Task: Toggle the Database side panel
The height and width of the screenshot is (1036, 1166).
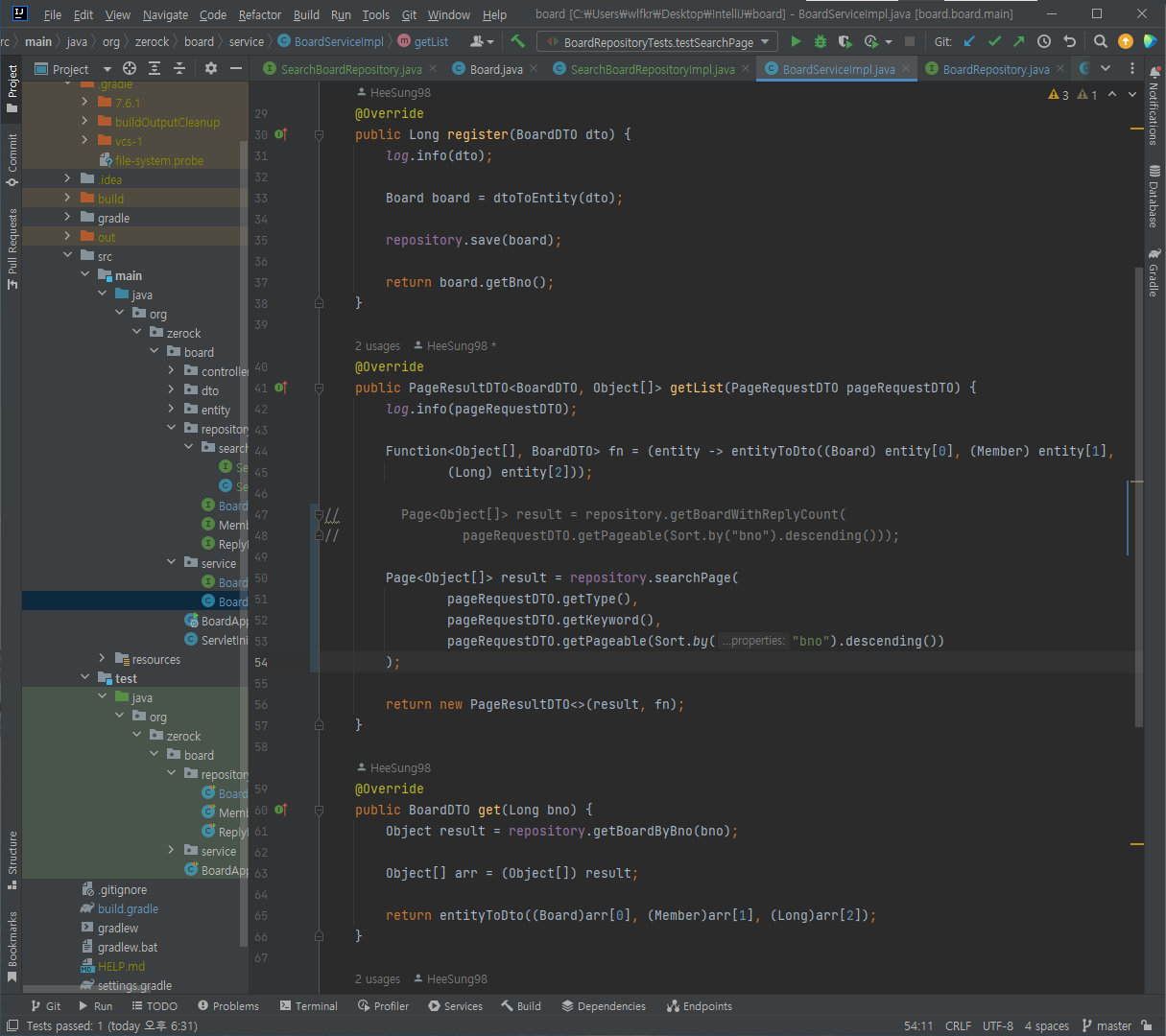Action: point(1154,197)
